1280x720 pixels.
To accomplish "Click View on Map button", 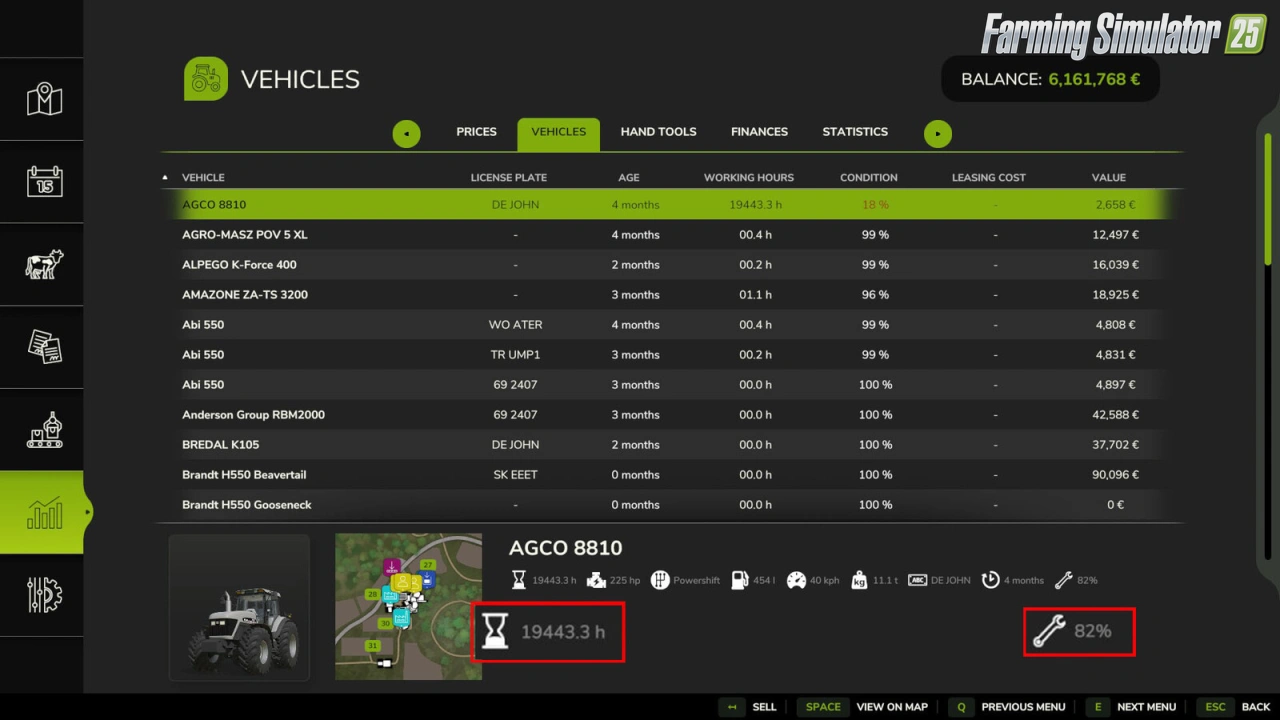I will [891, 707].
